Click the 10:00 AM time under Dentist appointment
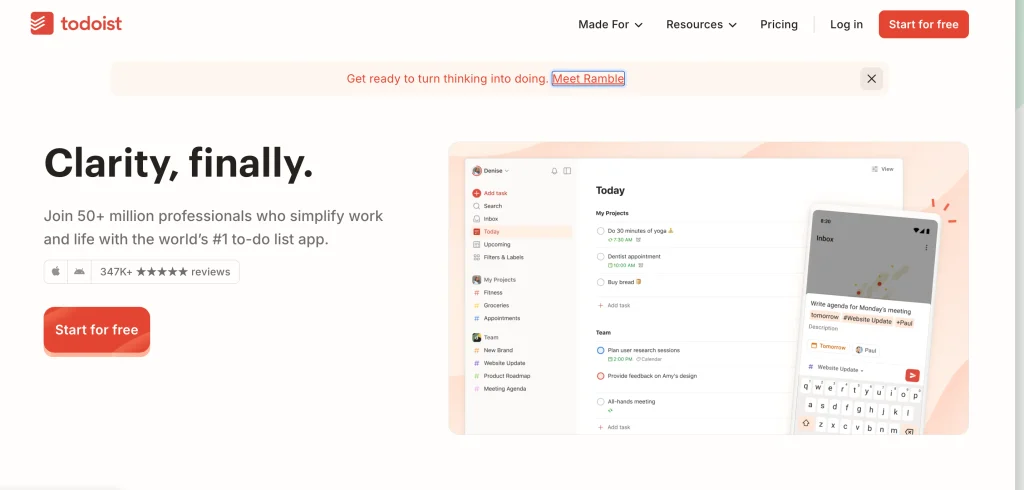Image resolution: width=1024 pixels, height=490 pixels. 622,265
